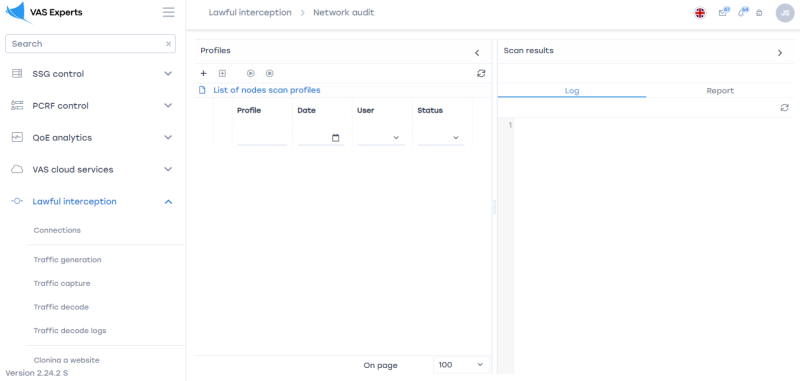The image size is (800, 381).
Task: Refresh the Profiles list
Action: 481,73
